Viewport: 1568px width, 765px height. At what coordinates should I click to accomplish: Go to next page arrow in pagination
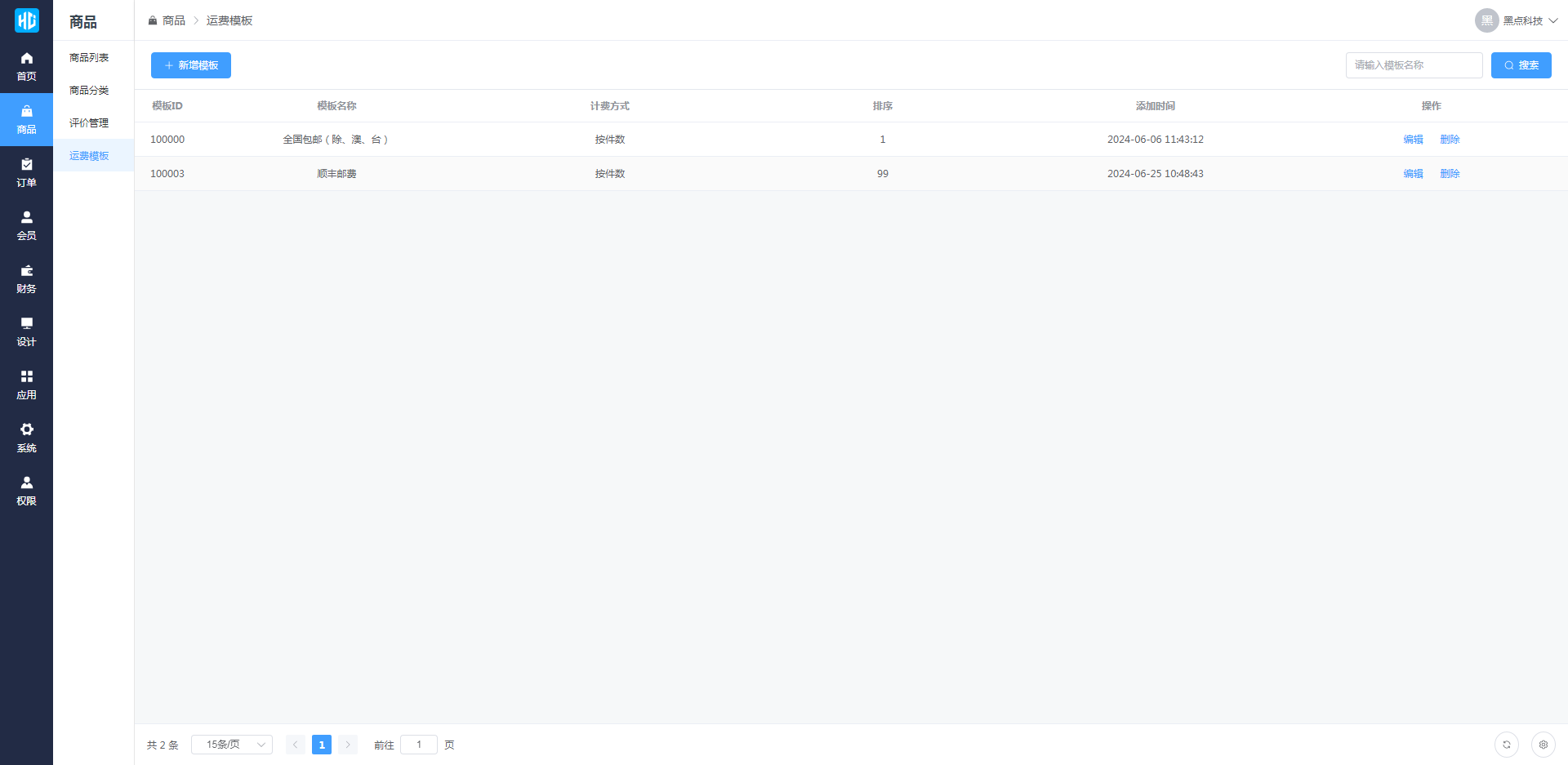click(x=348, y=745)
